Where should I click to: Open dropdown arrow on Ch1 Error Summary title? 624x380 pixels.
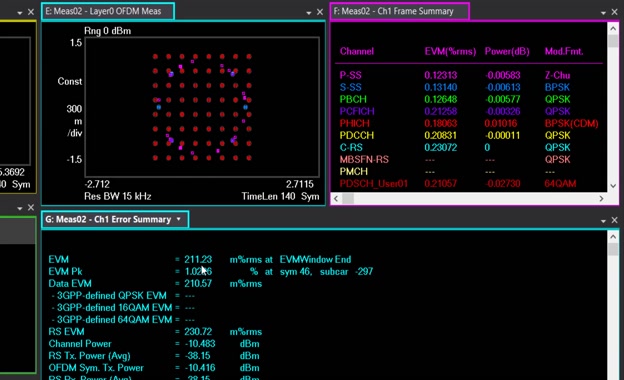point(179,219)
